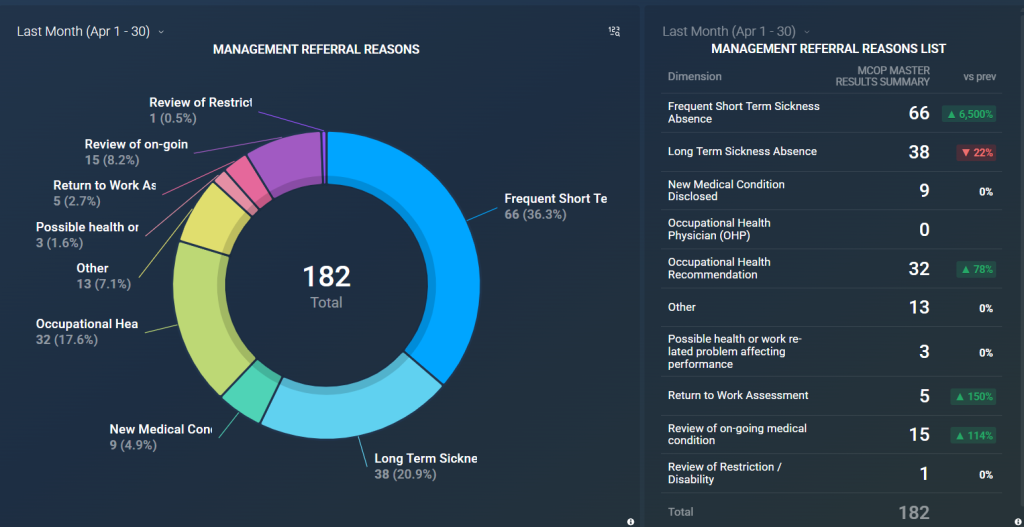This screenshot has height=527, width=1024.
Task: Click the 'Other' chart label
Action: [92, 268]
